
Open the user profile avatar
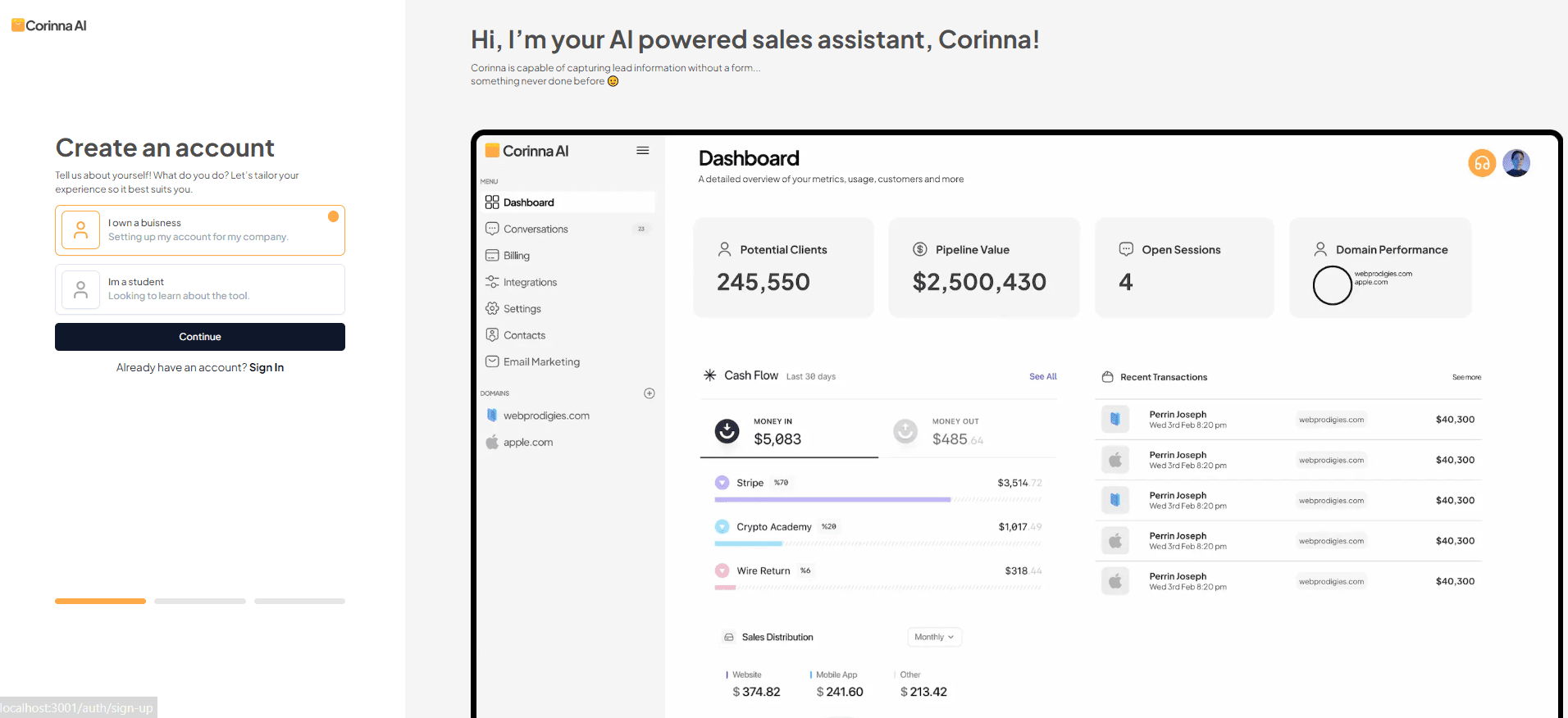click(x=1516, y=163)
